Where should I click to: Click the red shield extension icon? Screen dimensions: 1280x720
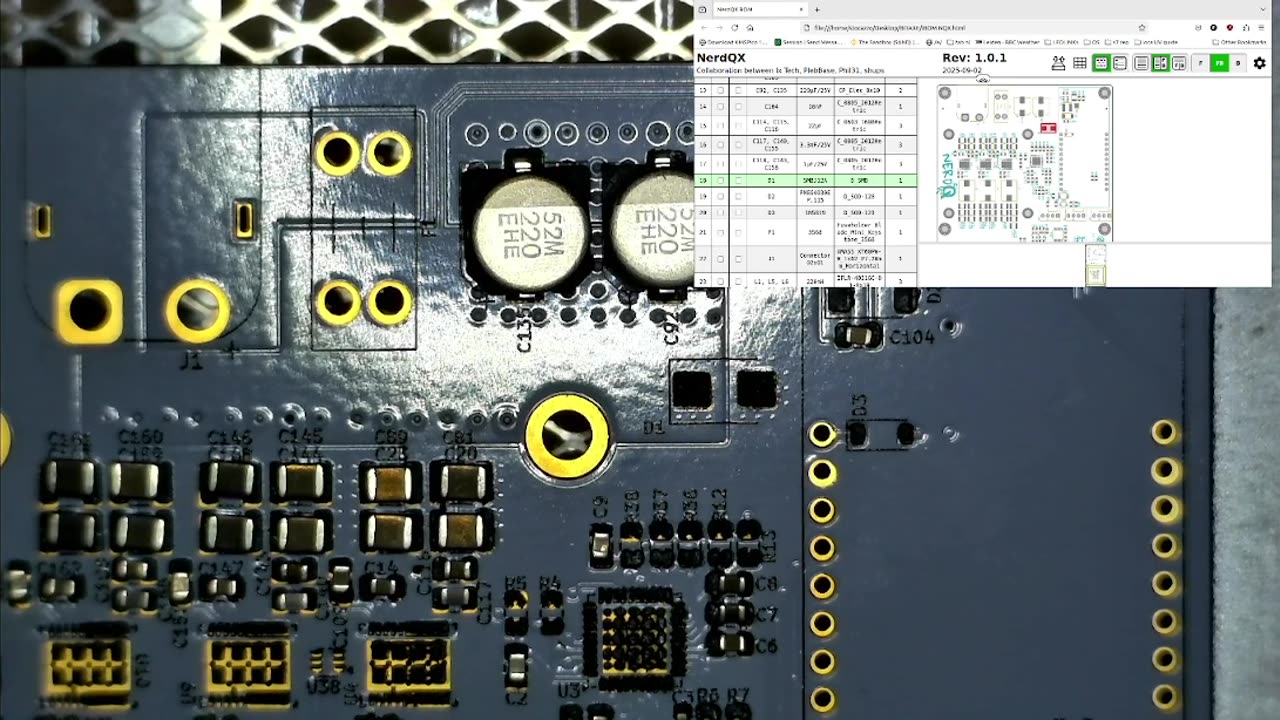(1230, 28)
